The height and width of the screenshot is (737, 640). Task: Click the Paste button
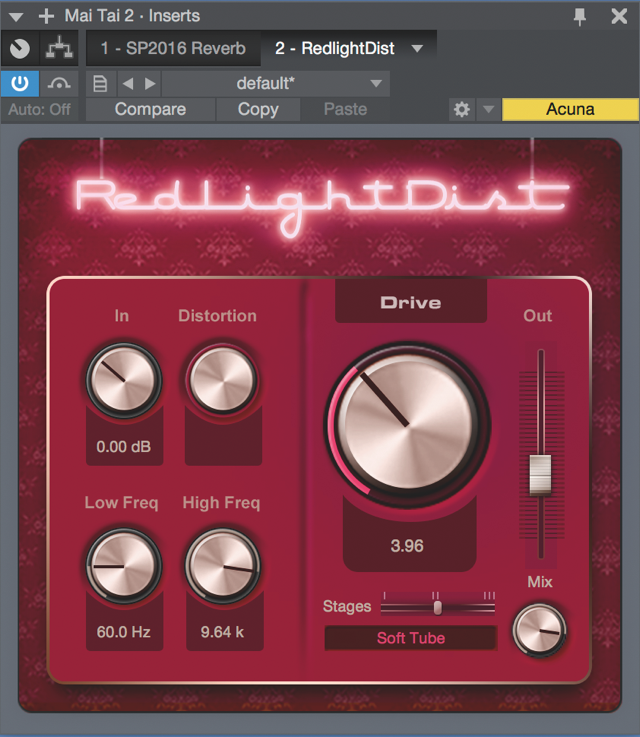[x=345, y=110]
